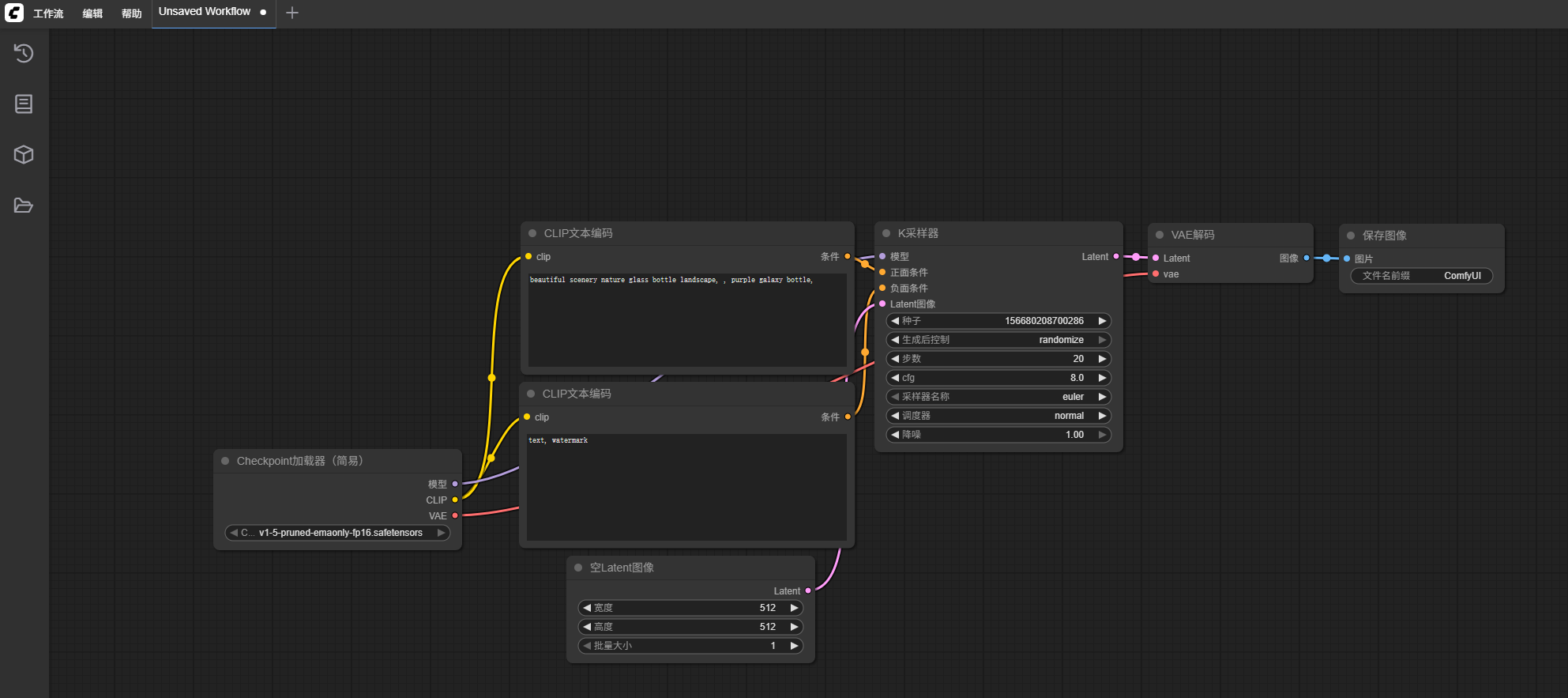Select previous scheduler with 调度器 left arrow
Image resolution: width=1568 pixels, height=698 pixels.
coord(895,416)
